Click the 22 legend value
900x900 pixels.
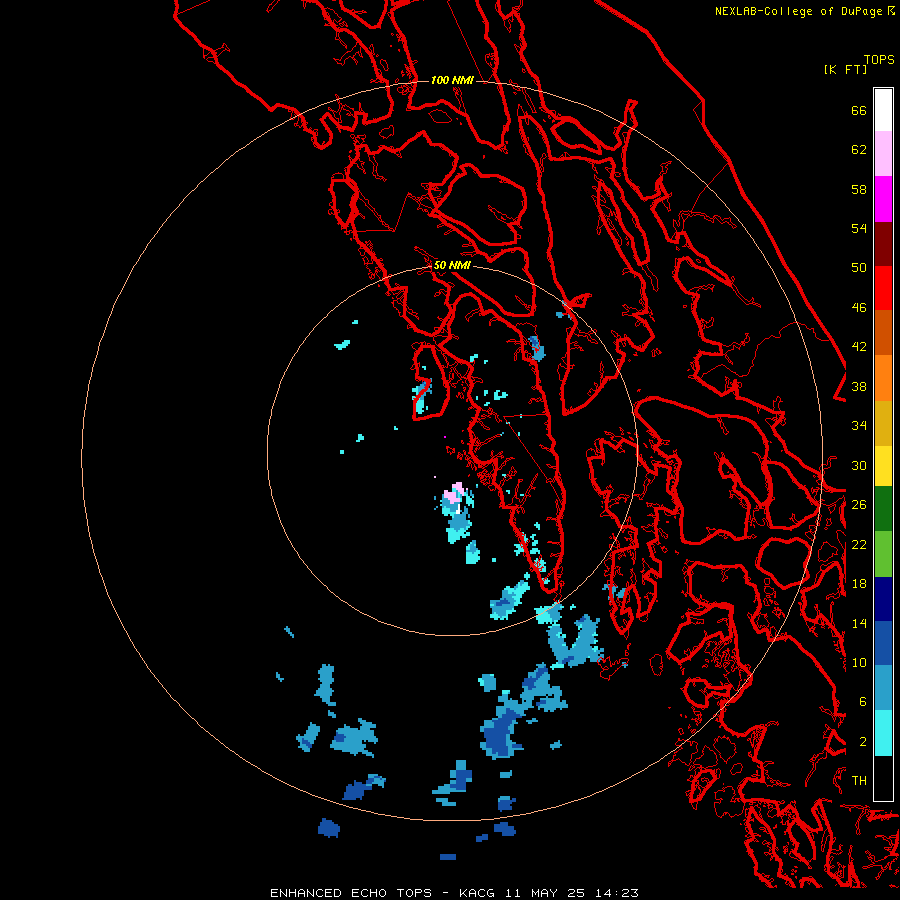pos(859,545)
